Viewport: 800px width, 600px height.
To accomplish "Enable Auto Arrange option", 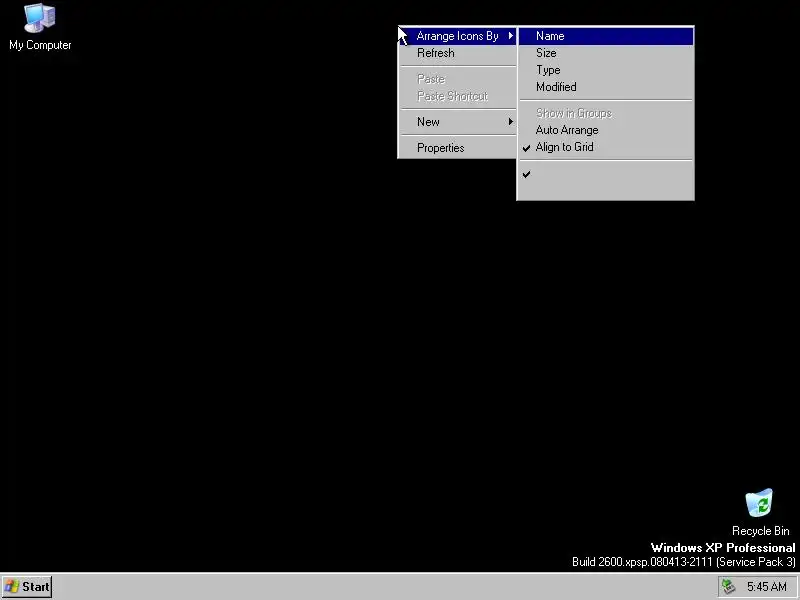I will pos(606,130).
